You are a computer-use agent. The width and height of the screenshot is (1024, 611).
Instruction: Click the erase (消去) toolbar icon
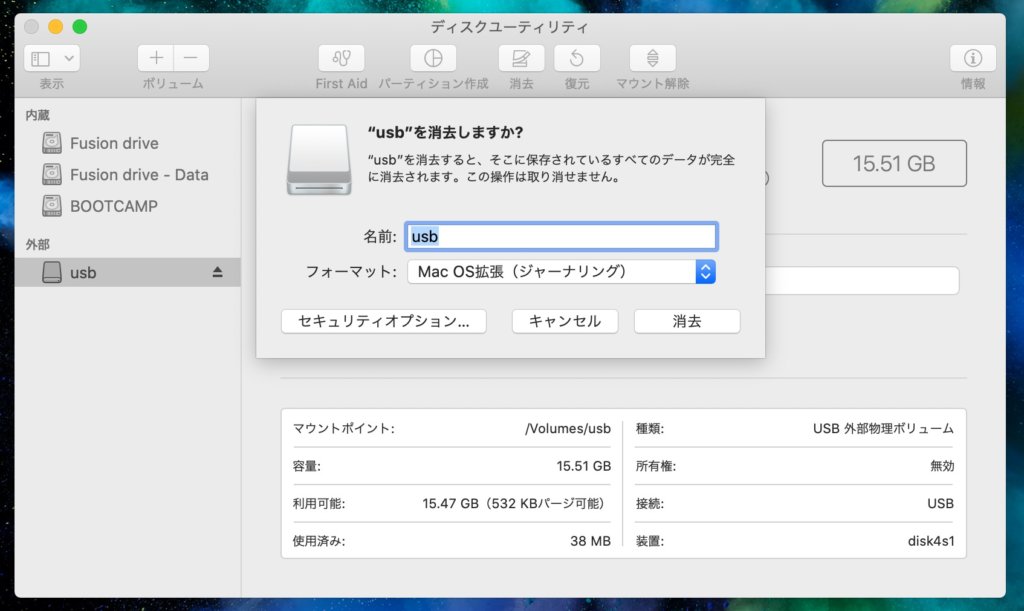point(521,58)
